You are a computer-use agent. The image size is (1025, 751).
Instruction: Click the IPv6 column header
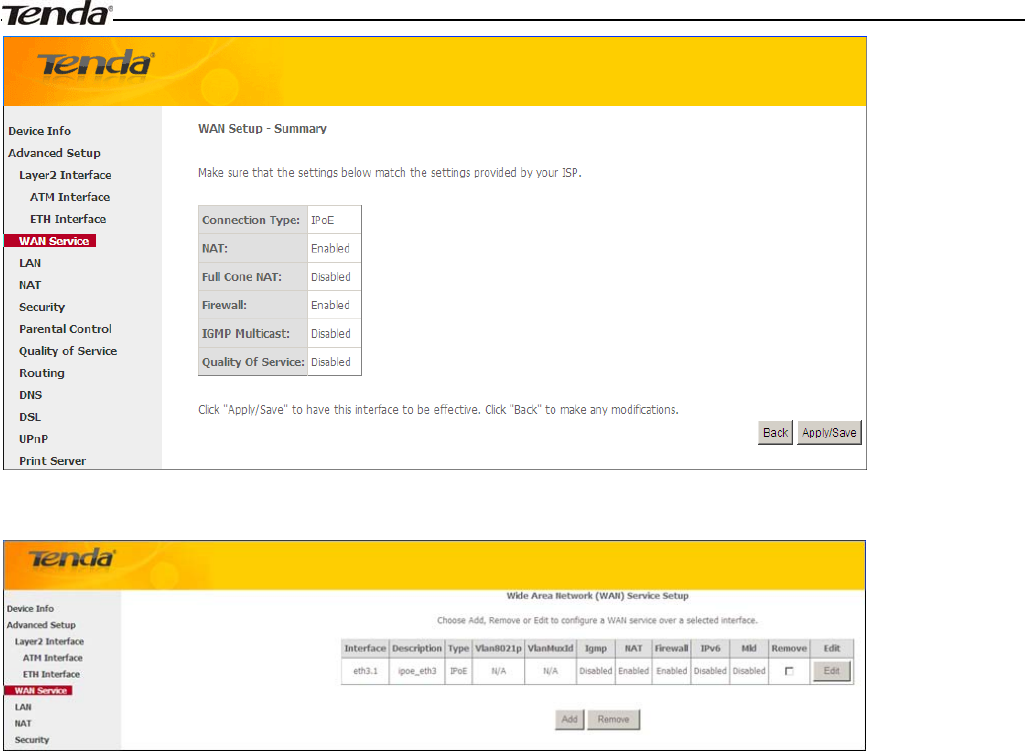coord(710,648)
